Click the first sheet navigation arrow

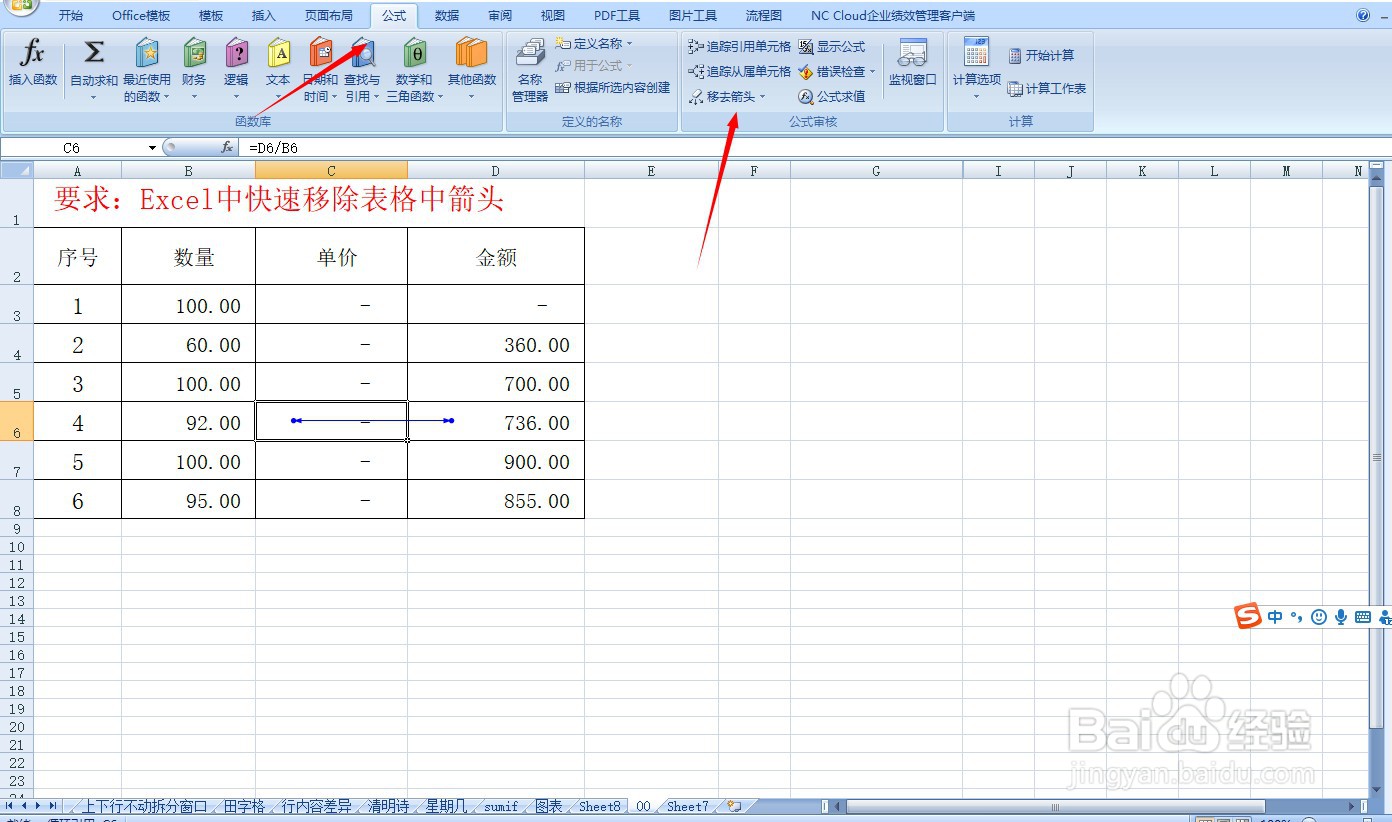tap(10, 806)
